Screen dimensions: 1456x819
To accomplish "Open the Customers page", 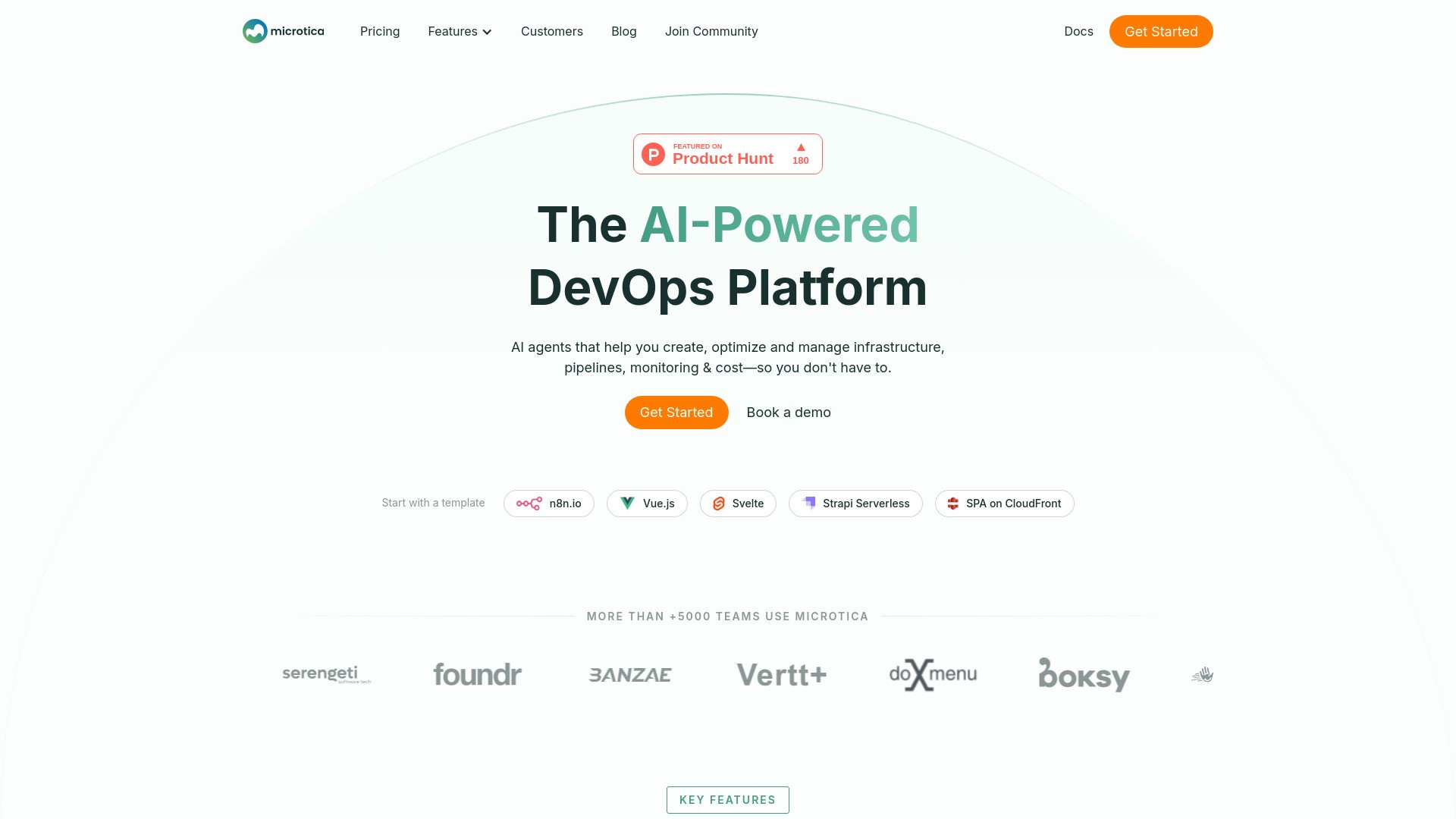I will [551, 31].
